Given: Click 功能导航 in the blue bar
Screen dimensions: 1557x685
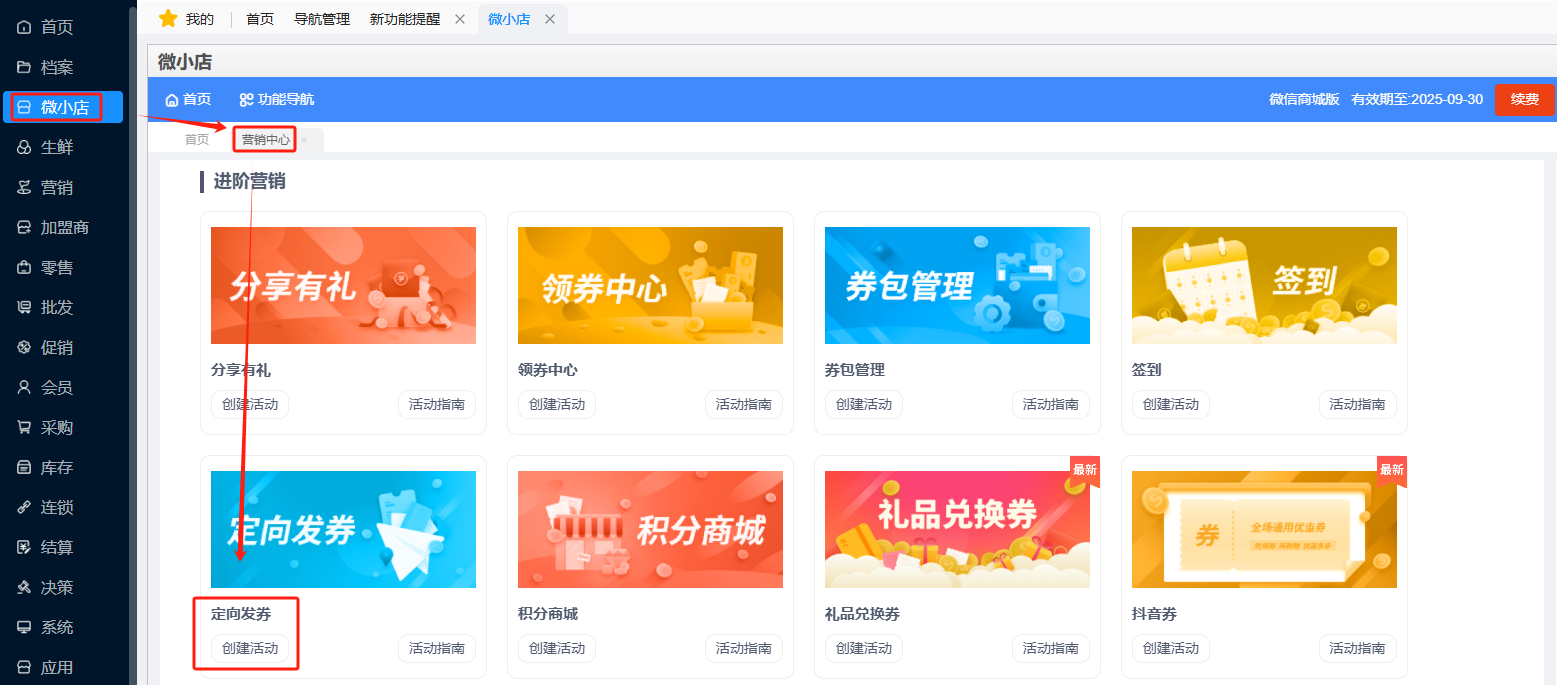Looking at the screenshot, I should pyautogui.click(x=286, y=100).
